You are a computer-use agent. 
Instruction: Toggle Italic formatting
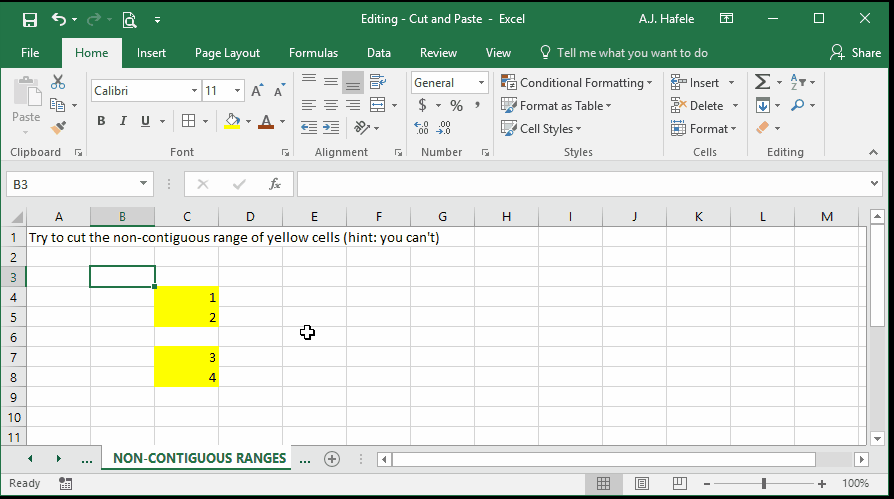pos(123,121)
